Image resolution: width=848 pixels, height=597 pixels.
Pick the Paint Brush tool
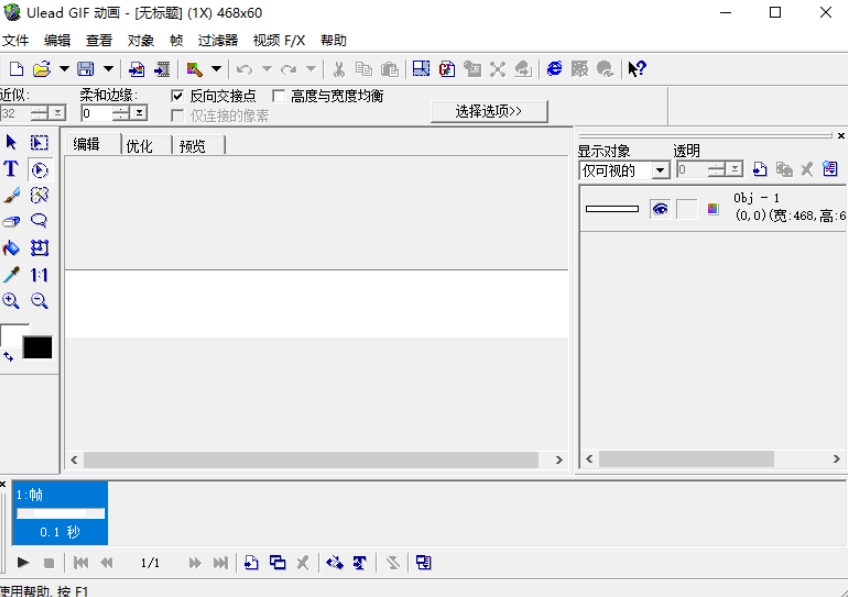11,196
